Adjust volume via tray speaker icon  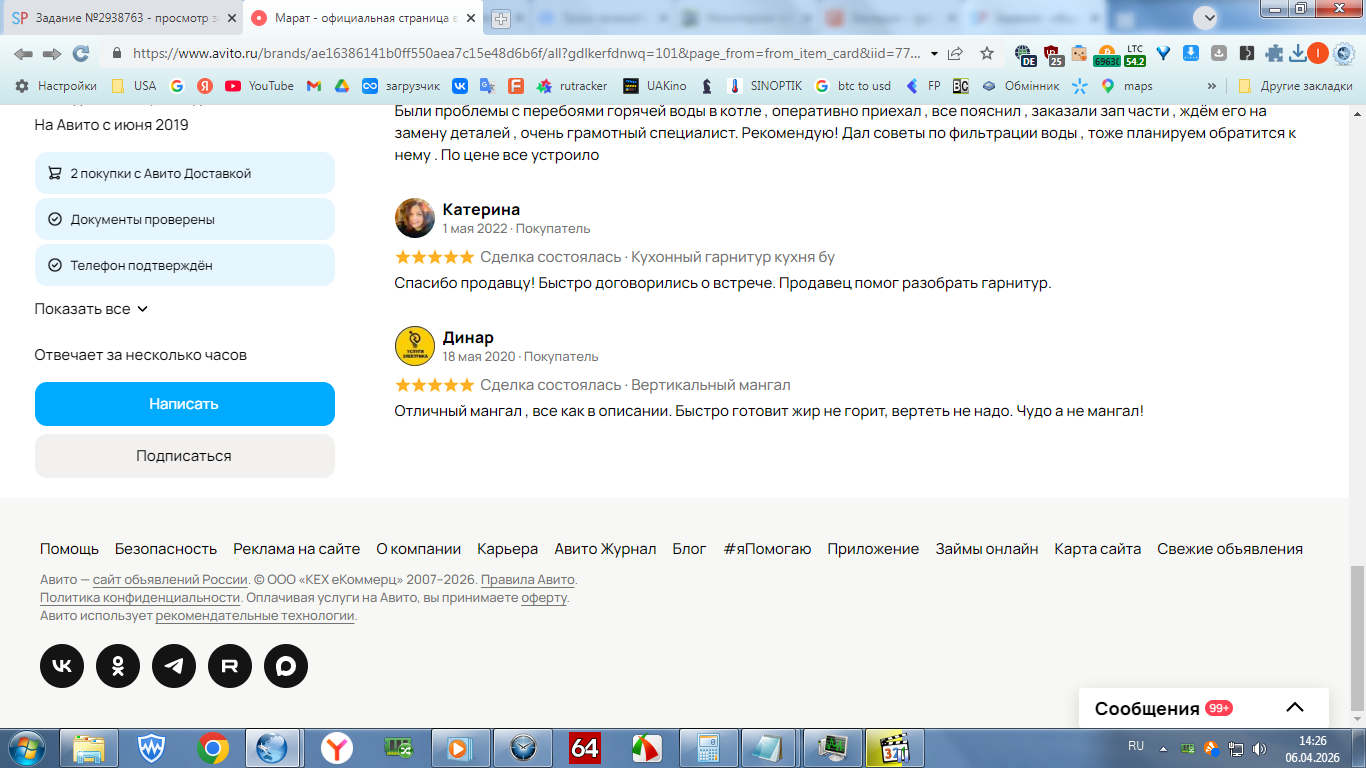(1259, 748)
